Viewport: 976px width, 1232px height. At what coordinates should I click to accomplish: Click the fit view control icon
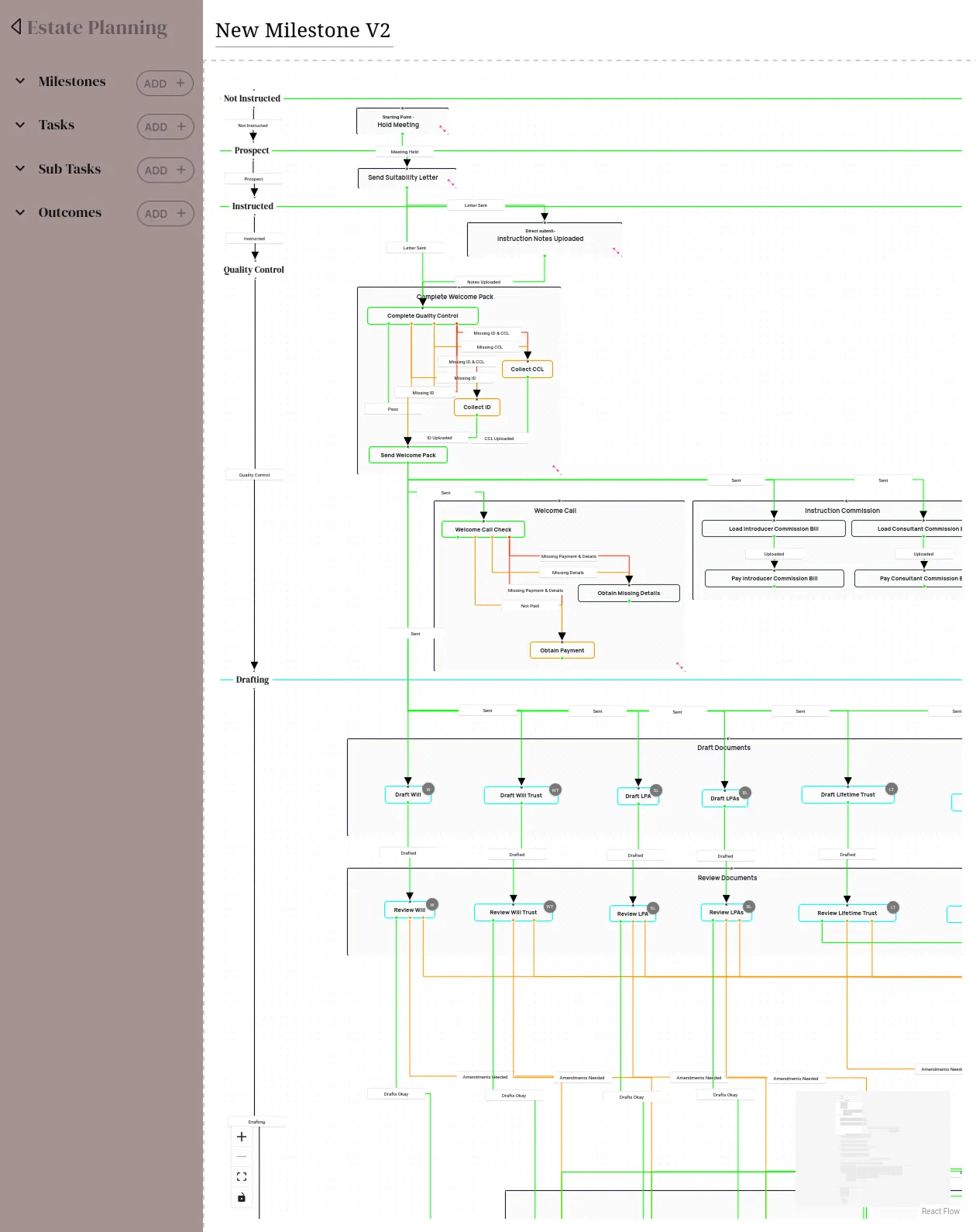pyautogui.click(x=242, y=1176)
